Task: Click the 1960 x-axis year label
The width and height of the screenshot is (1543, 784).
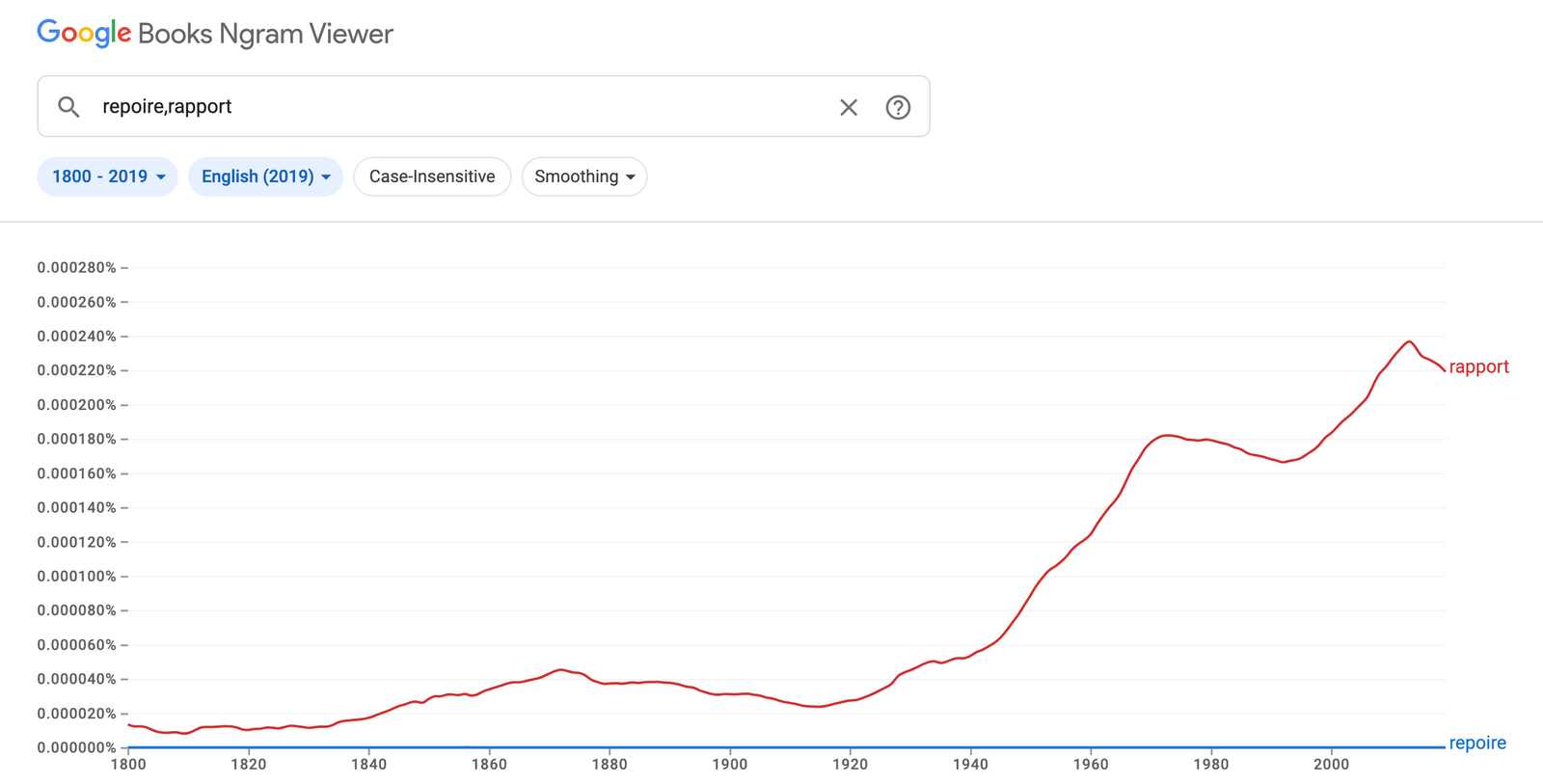Action: pyautogui.click(x=1091, y=764)
